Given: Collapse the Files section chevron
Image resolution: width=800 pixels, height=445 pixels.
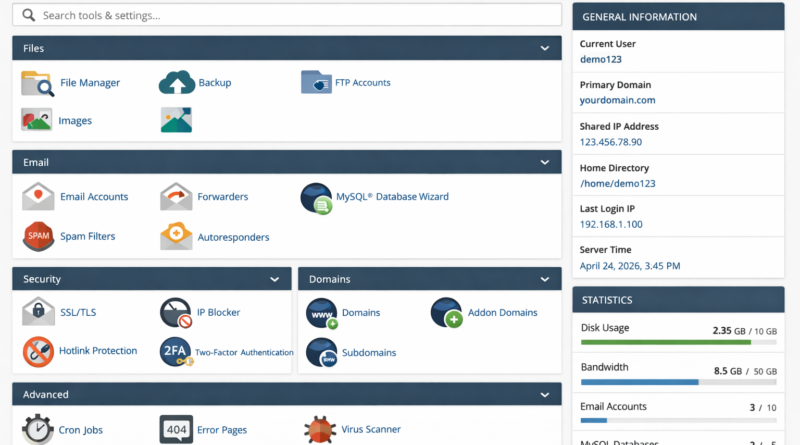Looking at the screenshot, I should (x=545, y=48).
